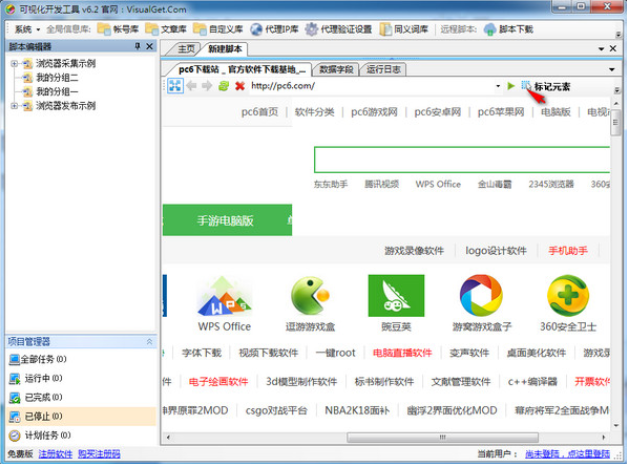Open the 帐号库 account library
The image size is (627, 464).
(x=119, y=29)
